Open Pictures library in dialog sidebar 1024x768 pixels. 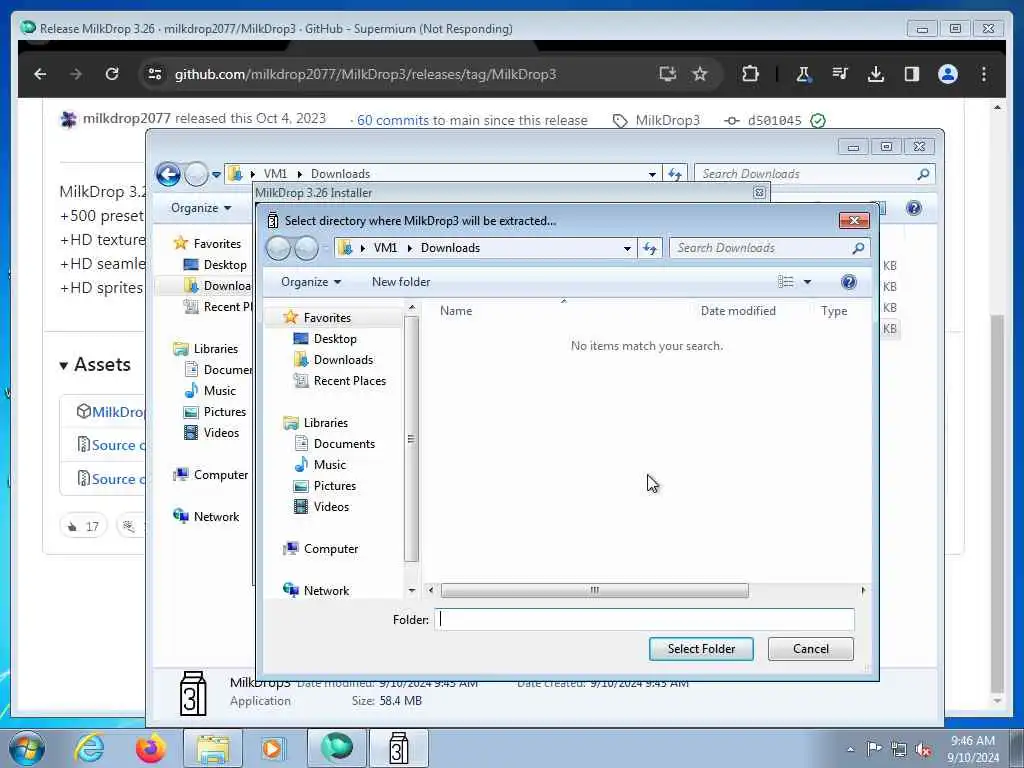click(x=334, y=485)
